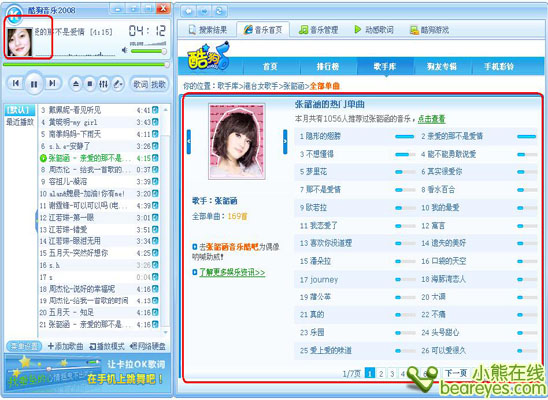The height and width of the screenshot is (400, 548).
Task: Switch to the 搜索结果 tab
Action: click(208, 30)
